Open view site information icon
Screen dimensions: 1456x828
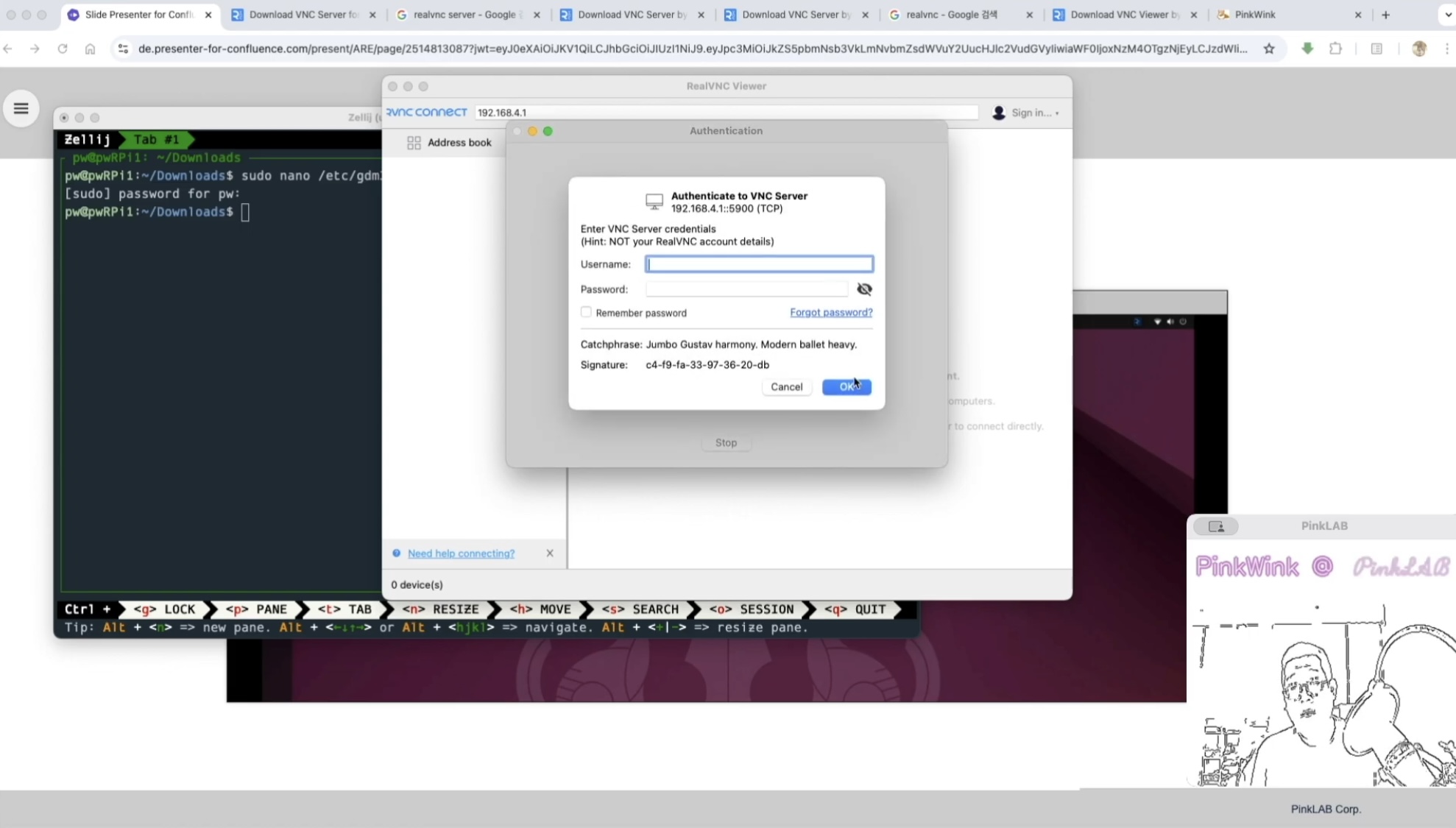pos(123,49)
